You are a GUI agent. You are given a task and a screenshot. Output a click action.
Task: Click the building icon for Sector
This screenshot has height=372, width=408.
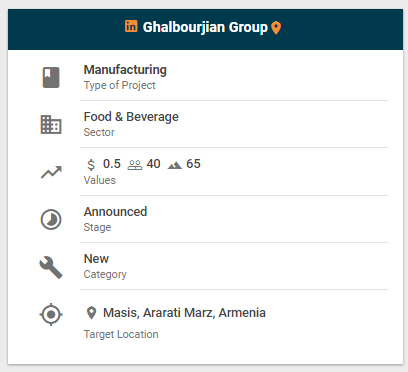click(51, 125)
